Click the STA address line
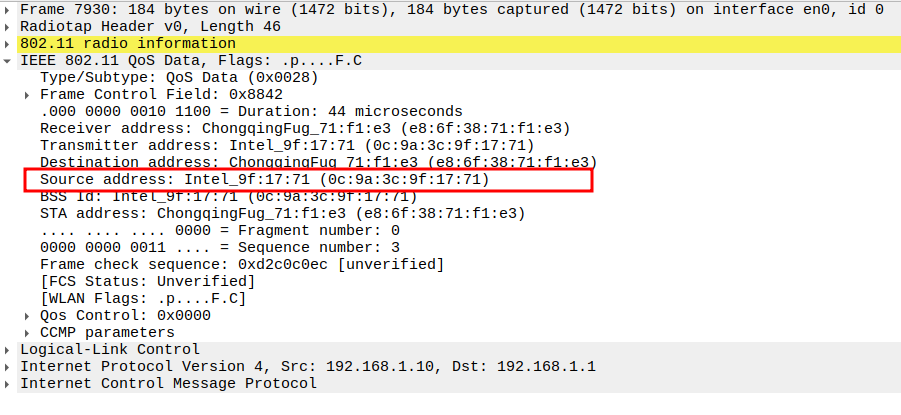Screen dimensions: 901x415 (x=282, y=213)
